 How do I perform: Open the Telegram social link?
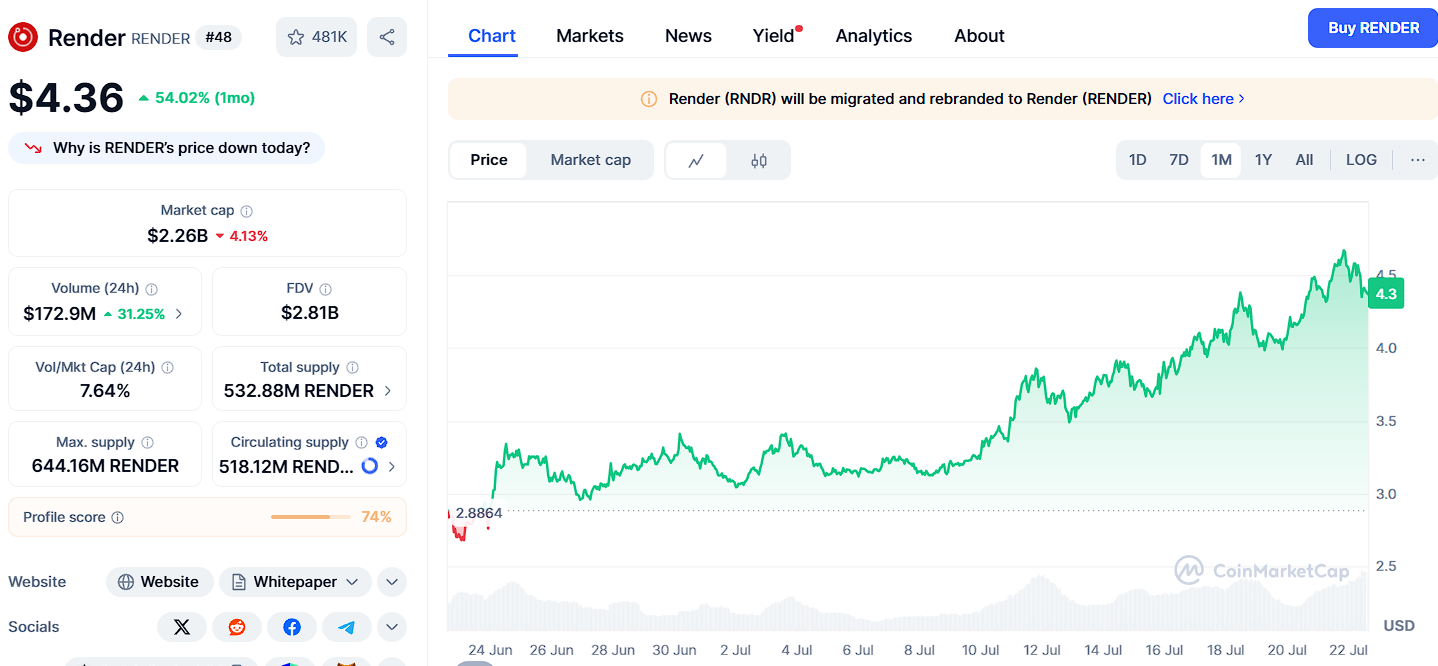point(347,627)
